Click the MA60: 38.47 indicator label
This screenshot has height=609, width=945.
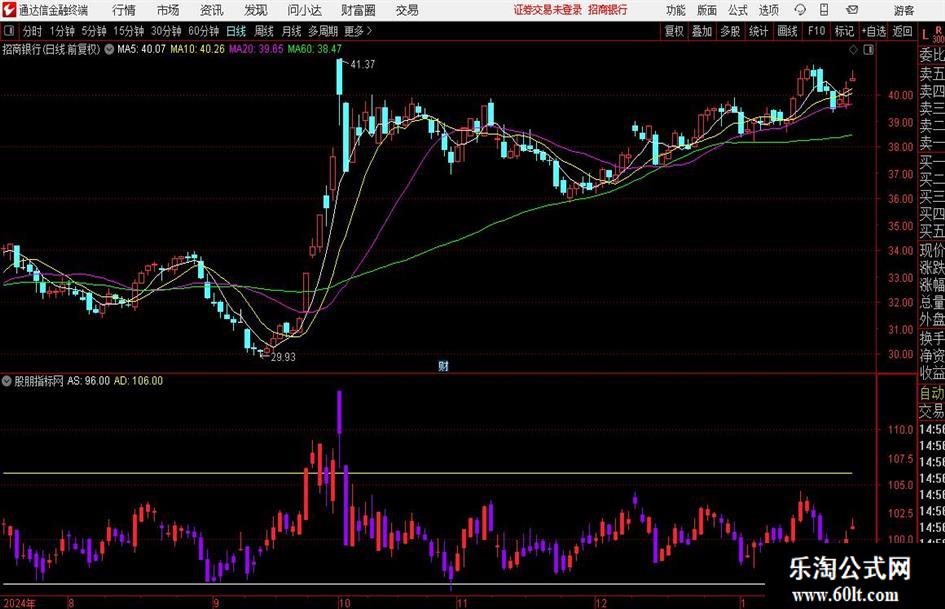(315, 49)
